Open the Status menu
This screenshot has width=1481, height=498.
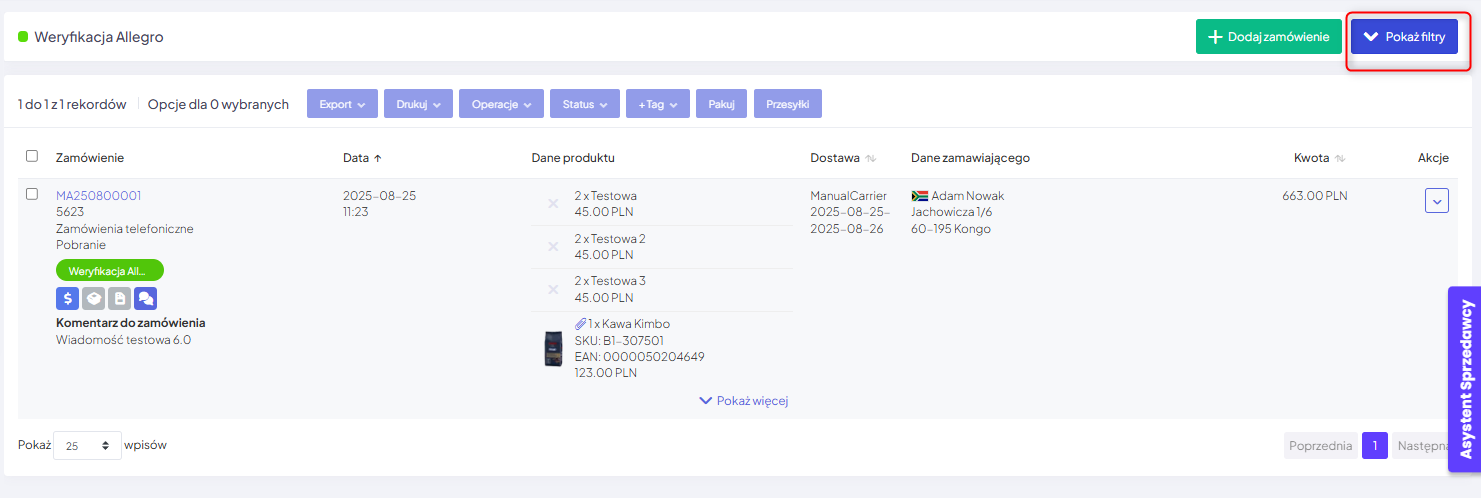coord(584,104)
